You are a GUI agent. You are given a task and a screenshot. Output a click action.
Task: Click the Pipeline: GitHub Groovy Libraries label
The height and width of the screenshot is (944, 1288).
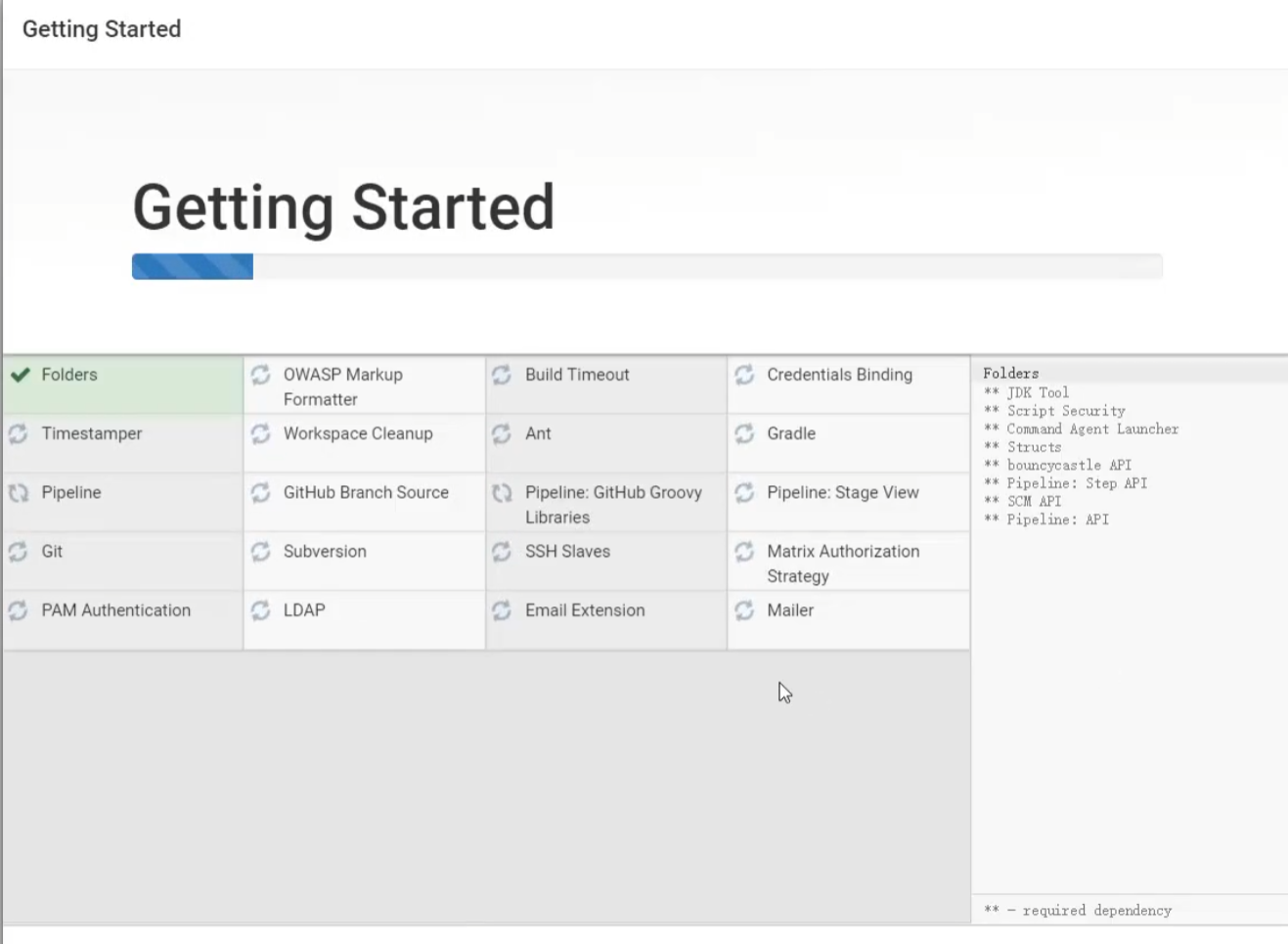[x=613, y=505]
